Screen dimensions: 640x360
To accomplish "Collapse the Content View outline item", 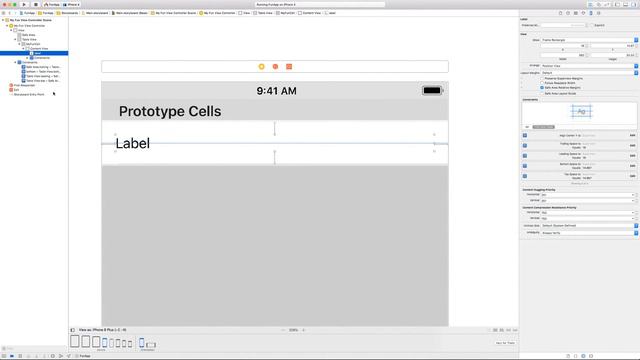I will pos(24,49).
